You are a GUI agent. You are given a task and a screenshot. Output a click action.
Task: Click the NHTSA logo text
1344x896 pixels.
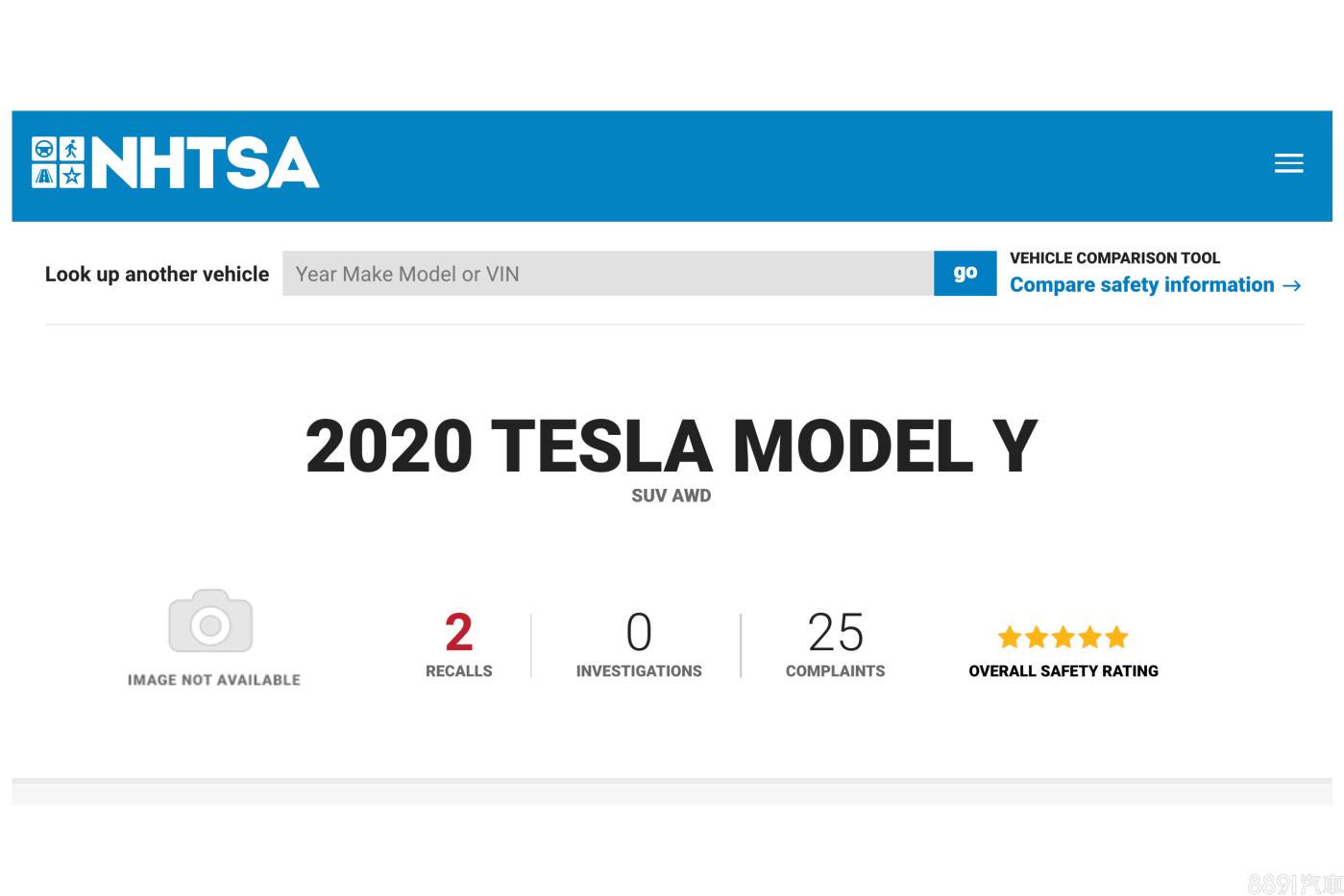(x=205, y=162)
